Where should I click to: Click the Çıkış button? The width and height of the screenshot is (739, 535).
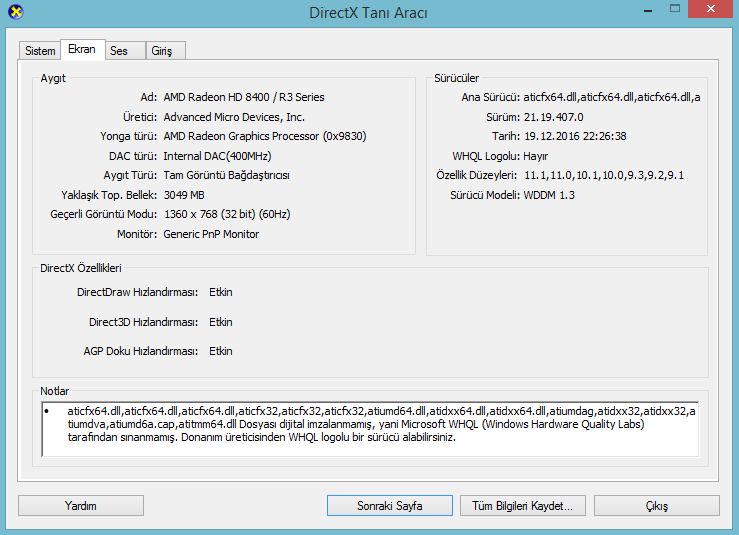click(x=657, y=505)
